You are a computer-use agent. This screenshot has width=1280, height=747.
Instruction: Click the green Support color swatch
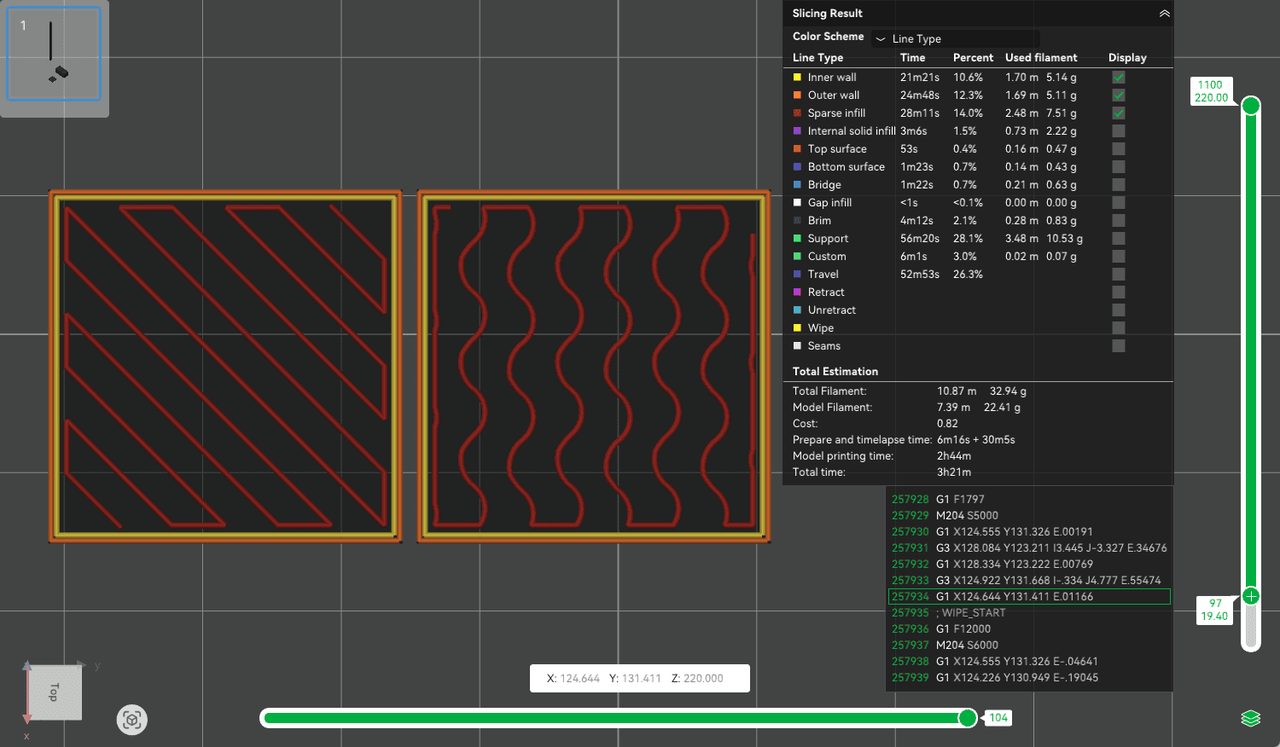[x=797, y=239]
